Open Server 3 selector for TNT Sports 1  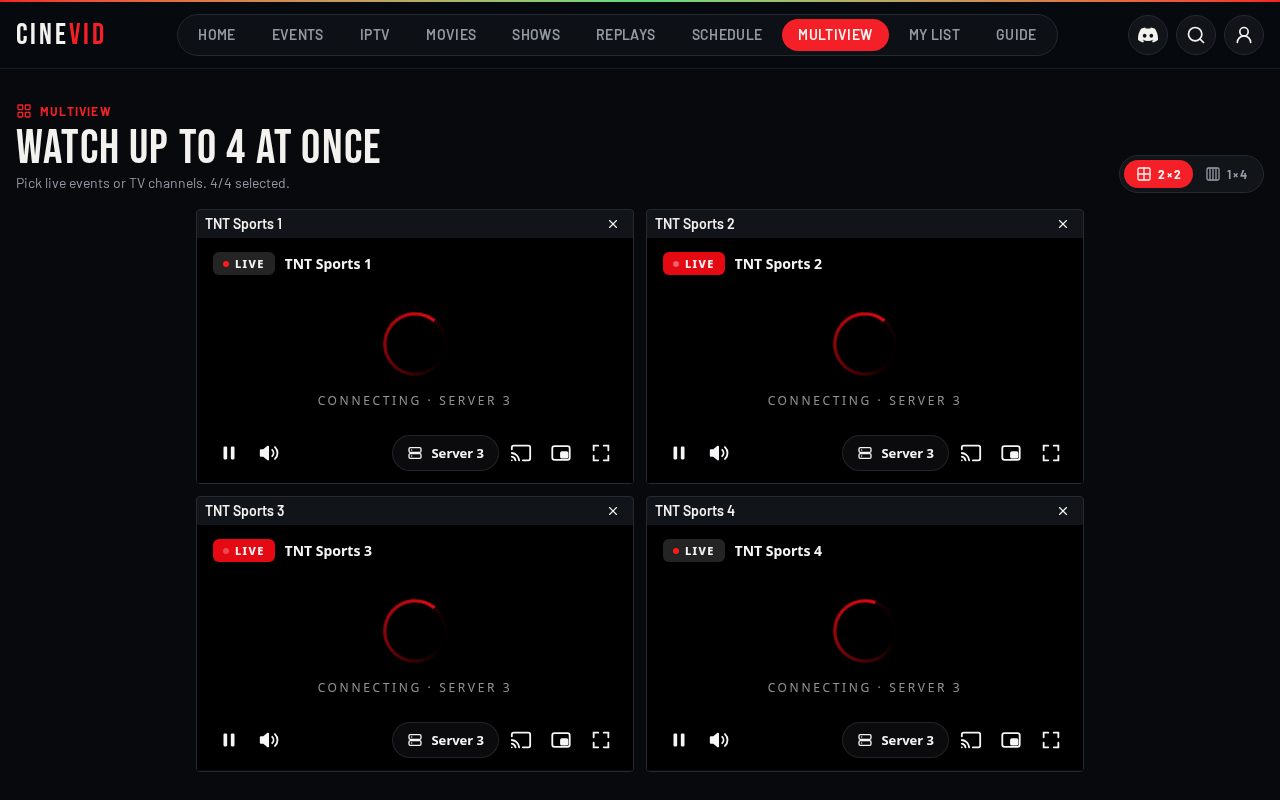click(445, 453)
